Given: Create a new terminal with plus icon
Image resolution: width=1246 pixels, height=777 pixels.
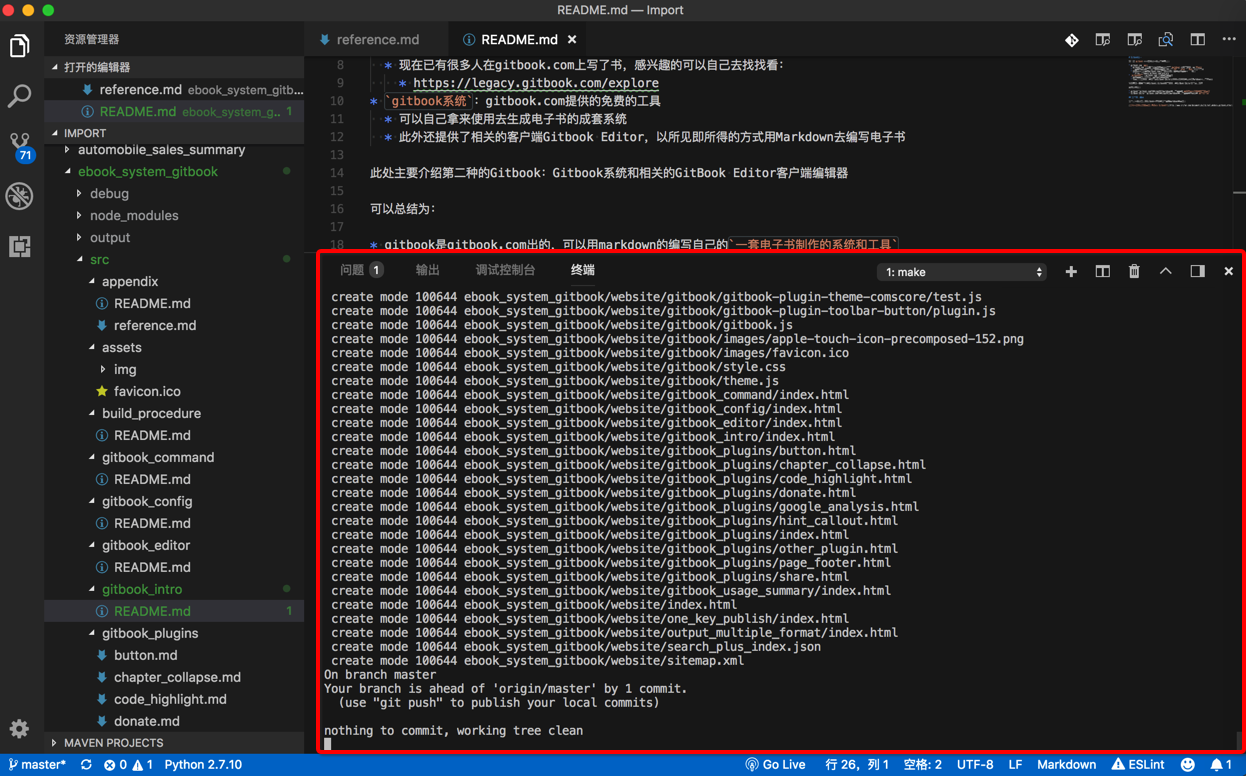Looking at the screenshot, I should [x=1071, y=271].
